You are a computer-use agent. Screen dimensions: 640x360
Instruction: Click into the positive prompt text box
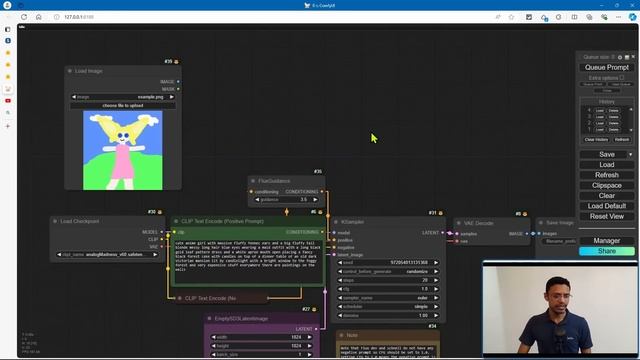coord(248,261)
